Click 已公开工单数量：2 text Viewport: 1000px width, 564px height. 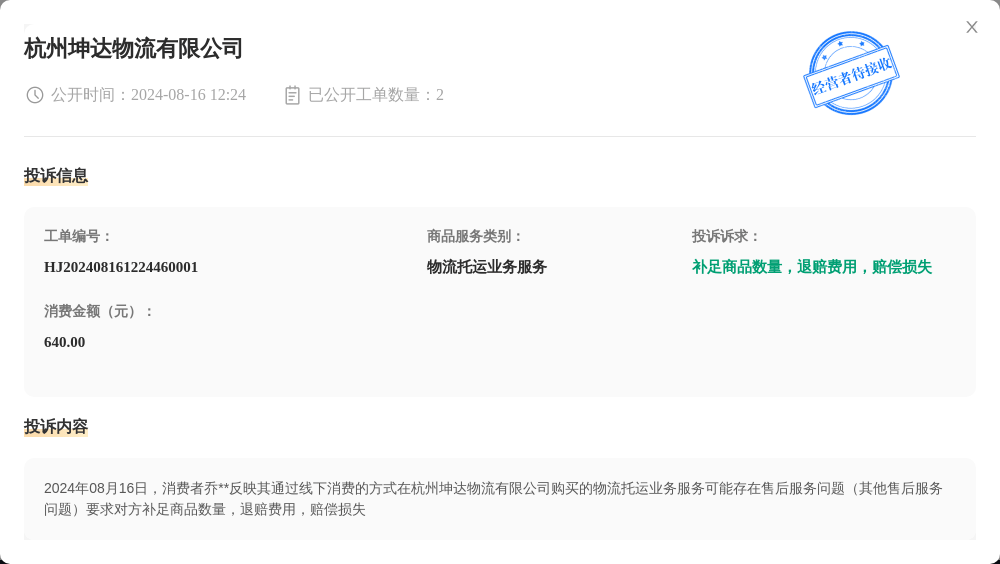376,95
